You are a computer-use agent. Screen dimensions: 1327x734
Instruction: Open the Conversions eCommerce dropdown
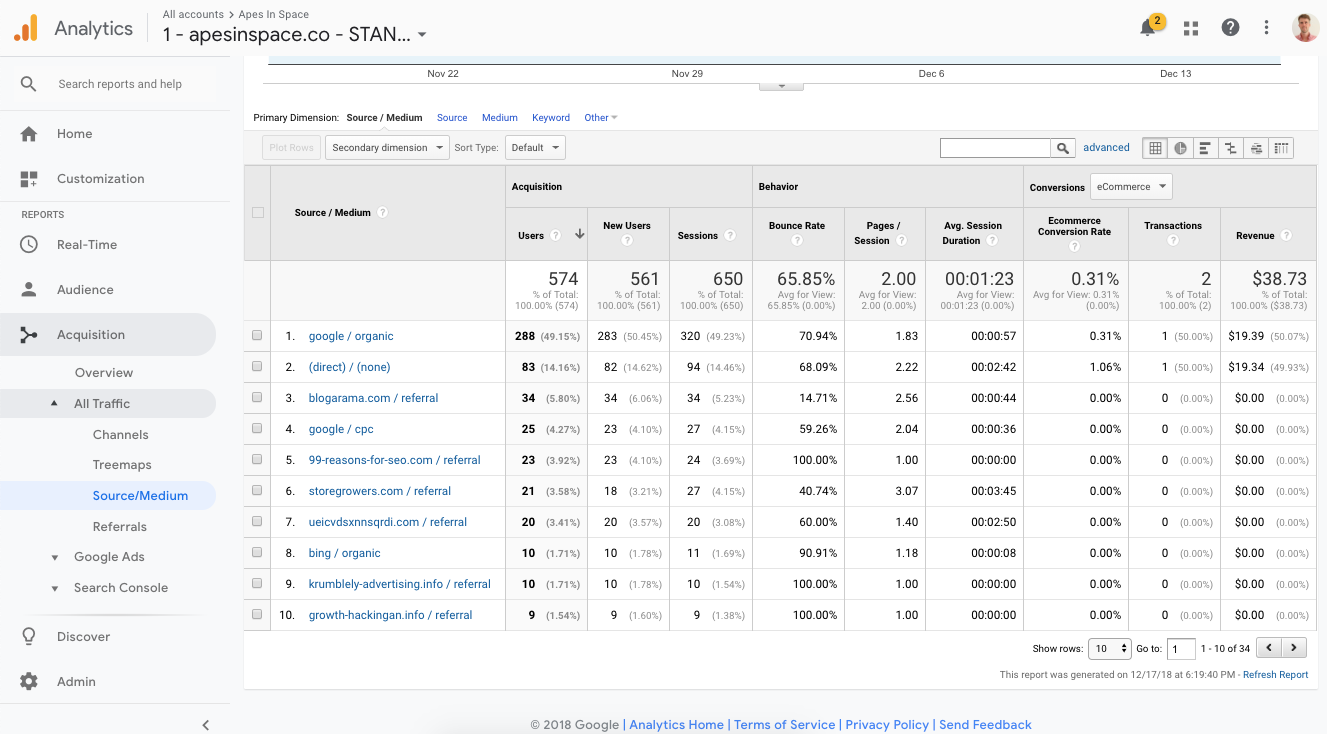[1131, 187]
